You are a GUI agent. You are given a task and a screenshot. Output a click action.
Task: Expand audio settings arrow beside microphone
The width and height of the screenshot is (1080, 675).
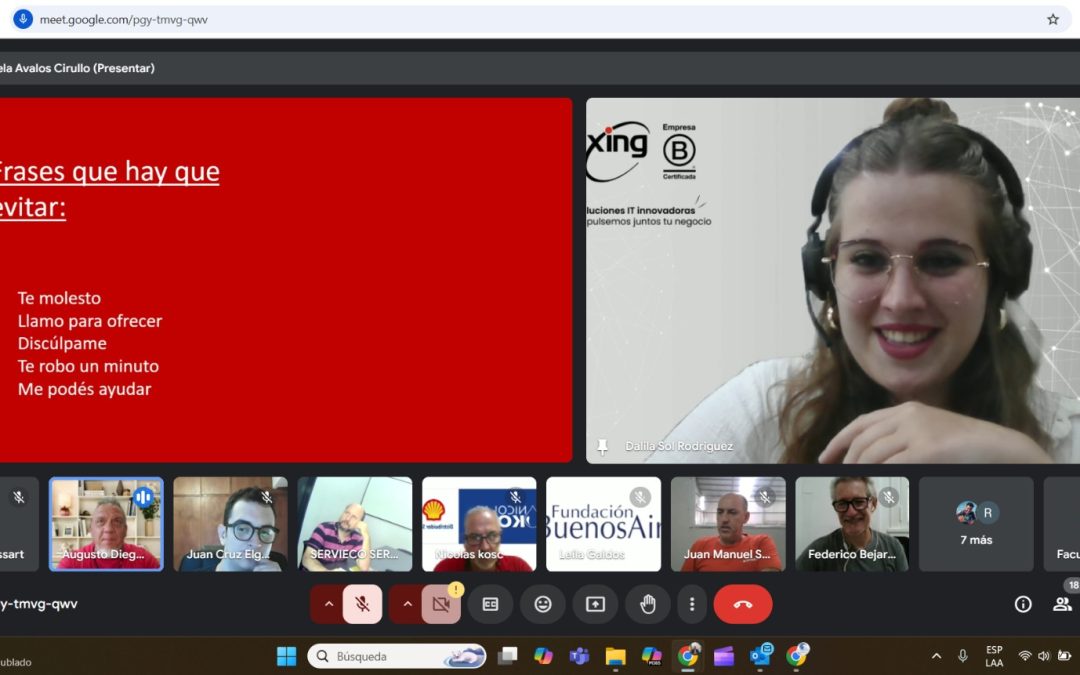329,604
